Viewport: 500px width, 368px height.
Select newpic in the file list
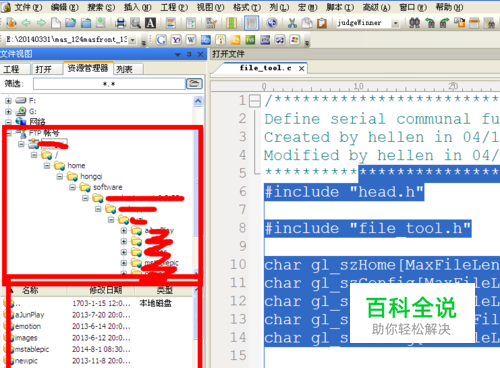pyautogui.click(x=26, y=361)
